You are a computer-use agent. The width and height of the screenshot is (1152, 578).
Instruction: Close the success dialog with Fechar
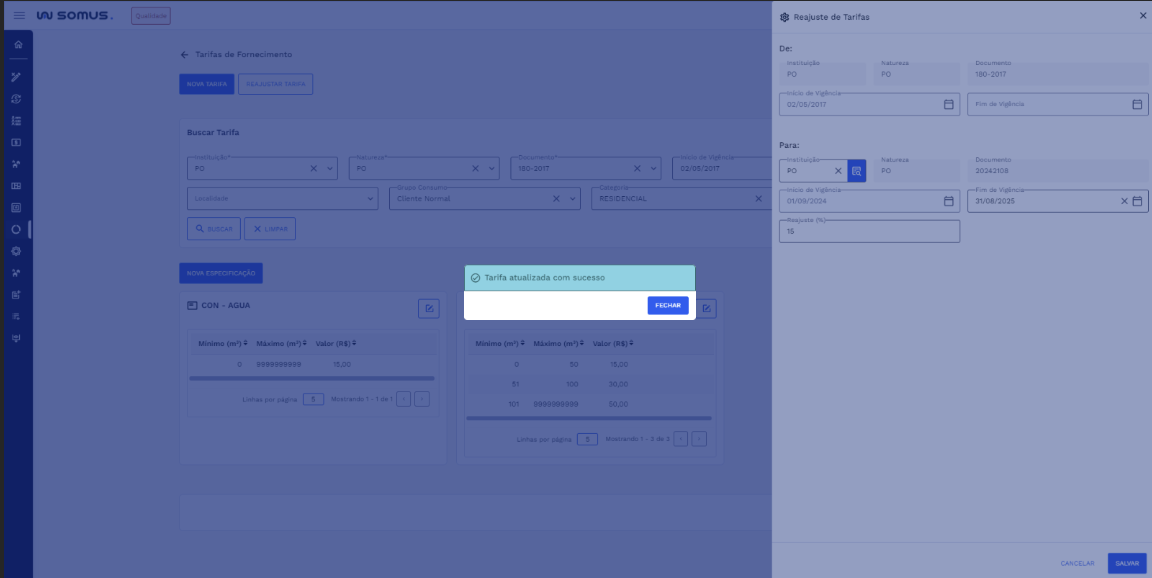click(667, 305)
